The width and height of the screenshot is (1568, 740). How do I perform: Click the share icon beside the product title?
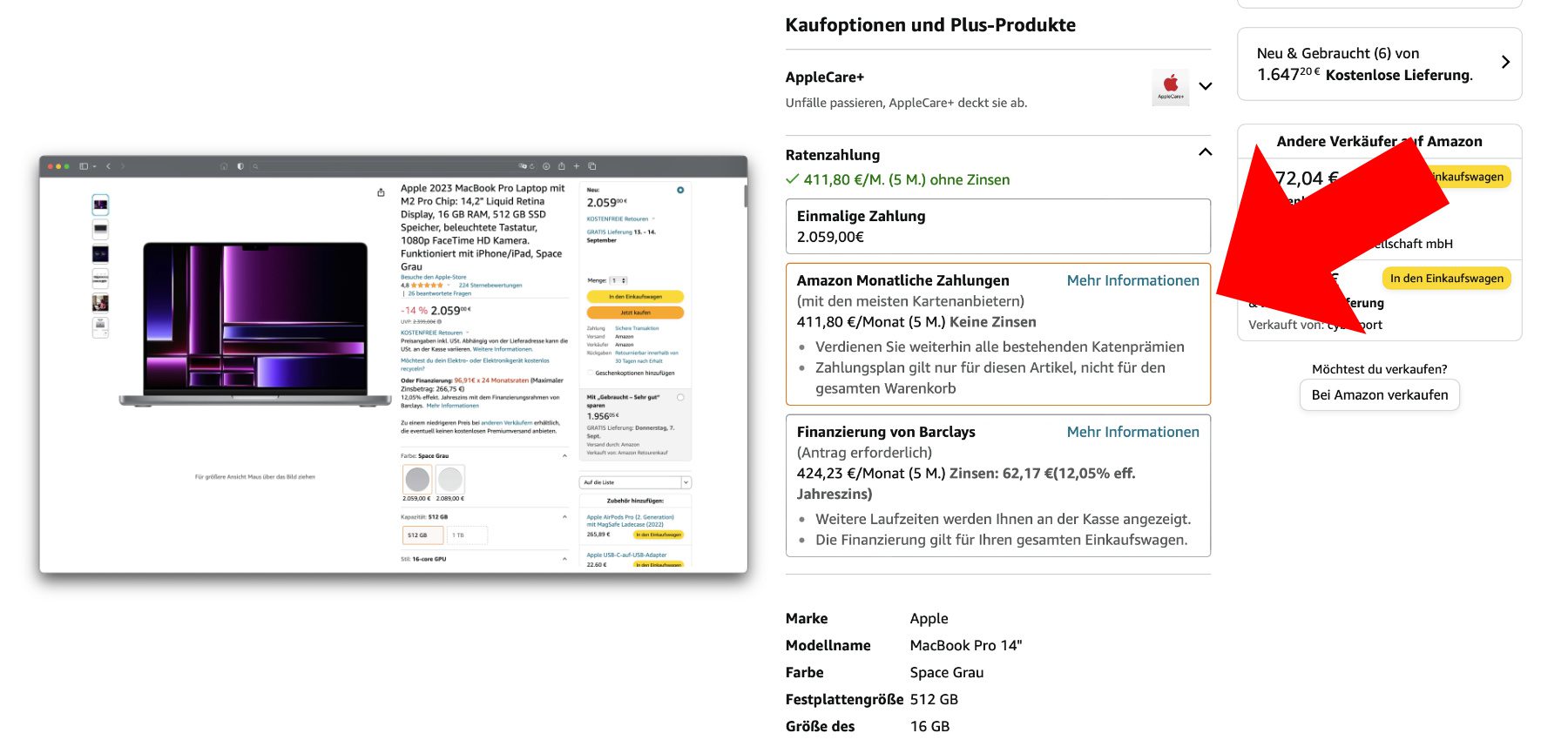381,192
